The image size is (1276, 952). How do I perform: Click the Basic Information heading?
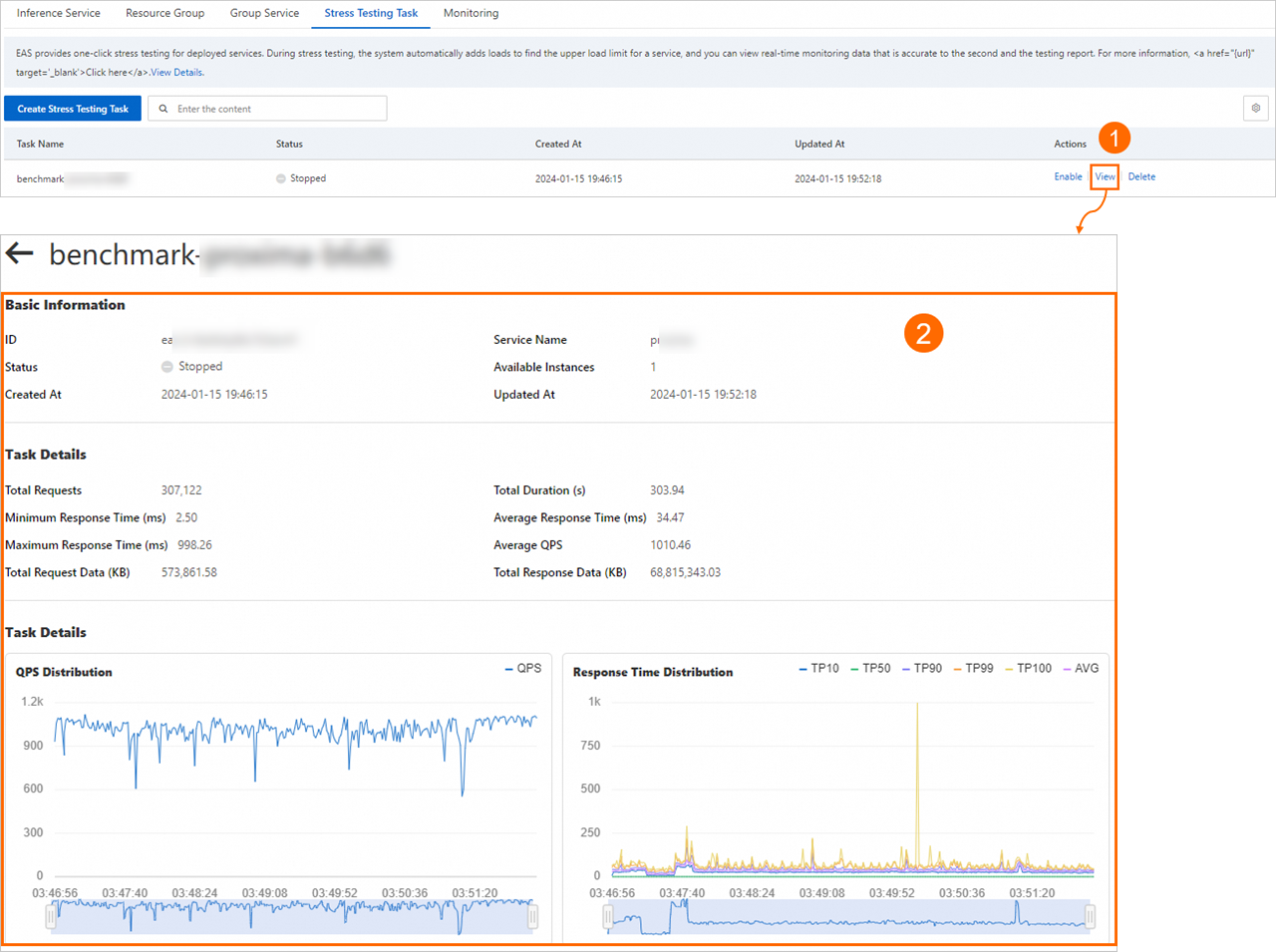coord(65,305)
